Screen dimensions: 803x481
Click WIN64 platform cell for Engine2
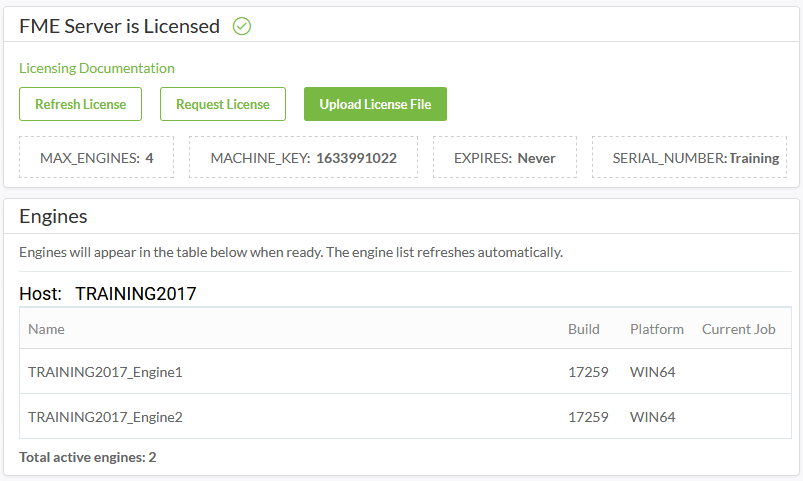652,417
